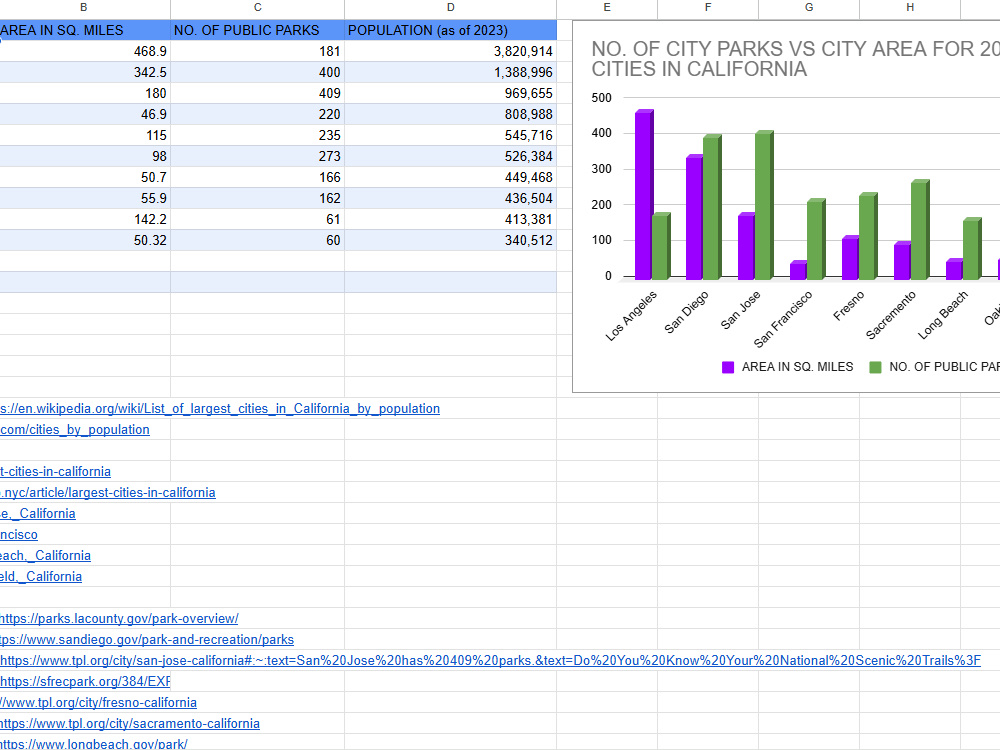The width and height of the screenshot is (1000, 750).
Task: Select the cell containing 46.9
Action: [x=85, y=114]
